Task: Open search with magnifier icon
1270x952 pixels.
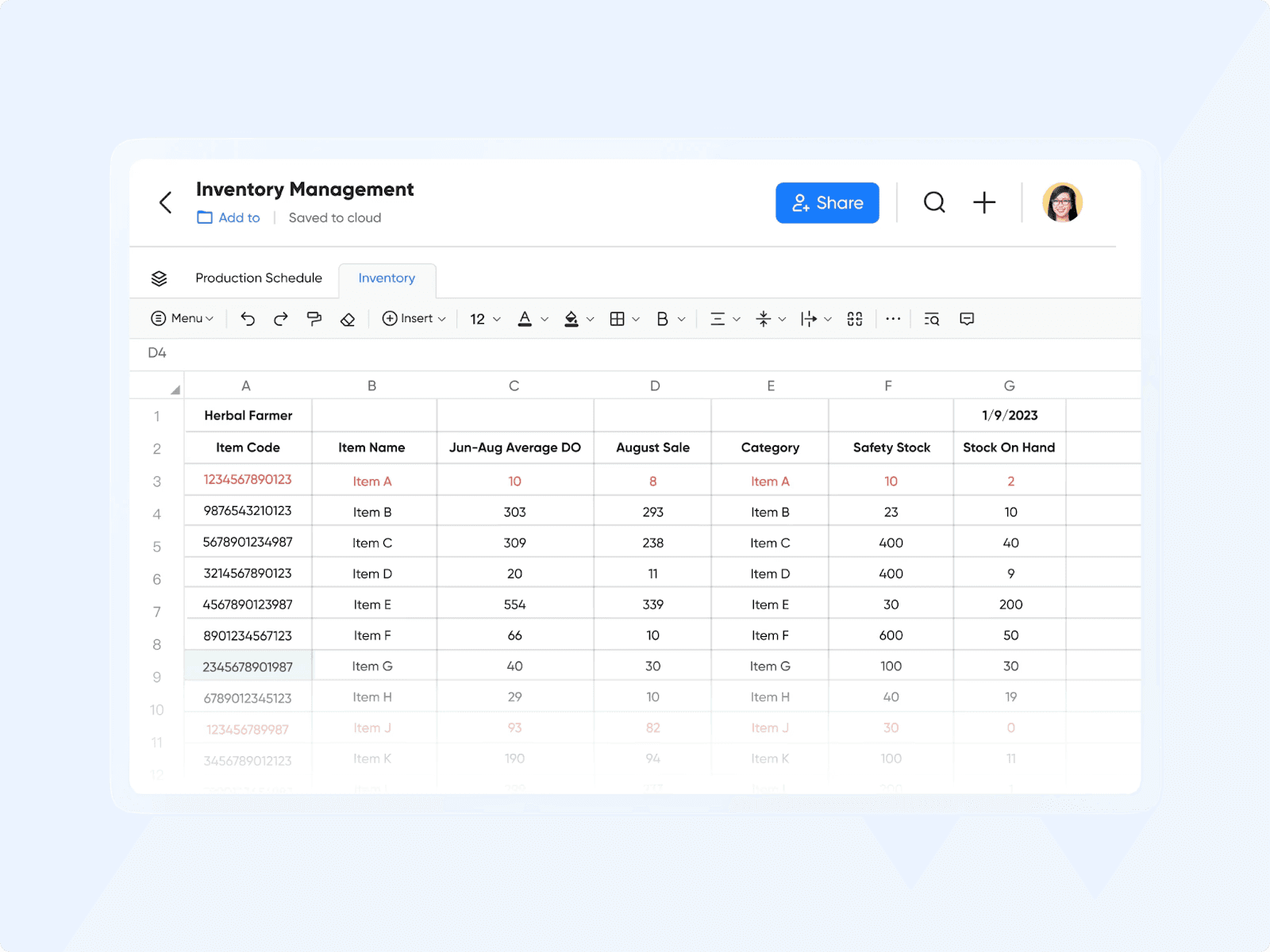Action: click(x=934, y=202)
